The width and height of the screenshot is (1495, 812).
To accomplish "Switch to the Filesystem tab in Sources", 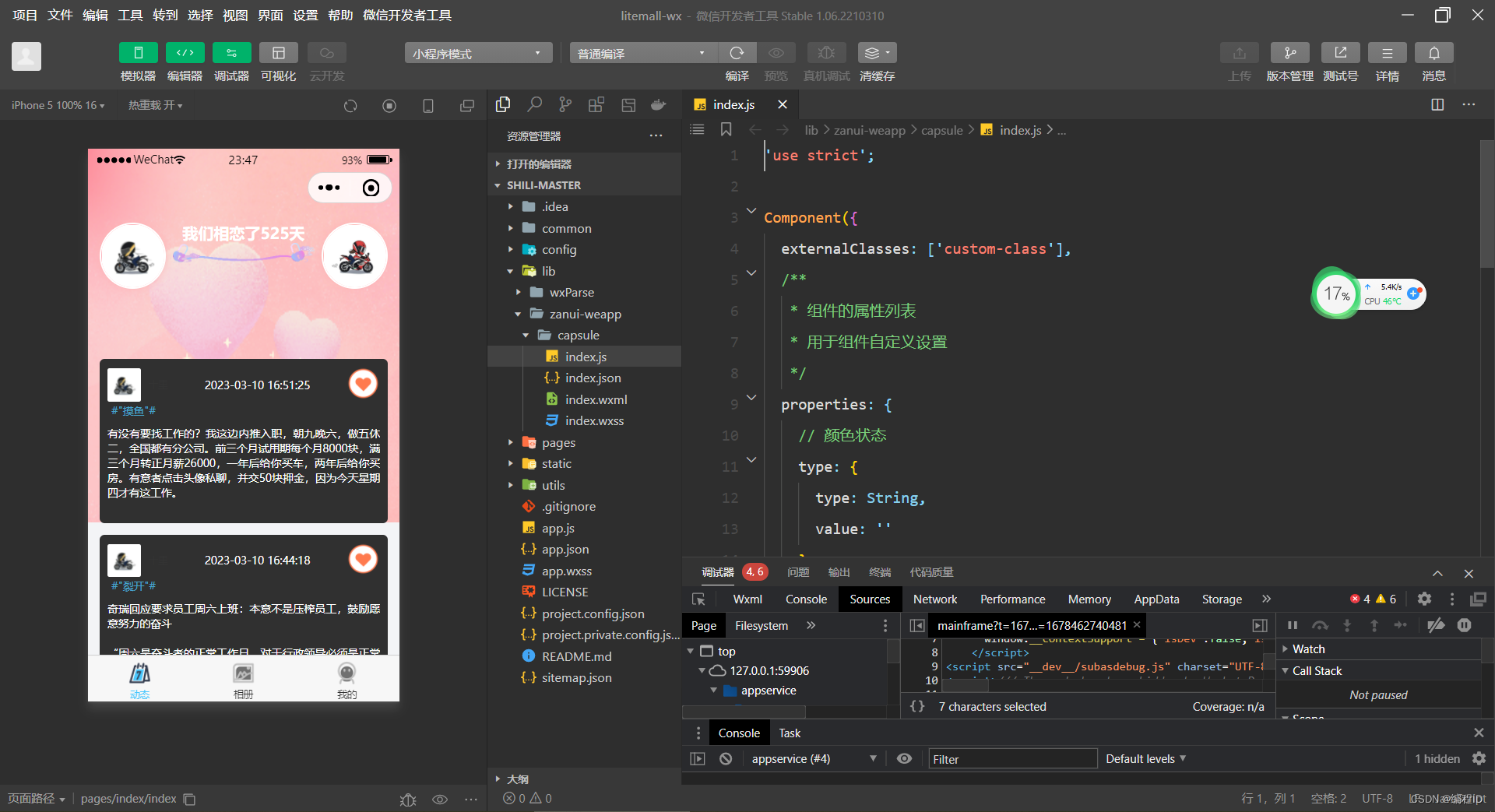I will 761,625.
